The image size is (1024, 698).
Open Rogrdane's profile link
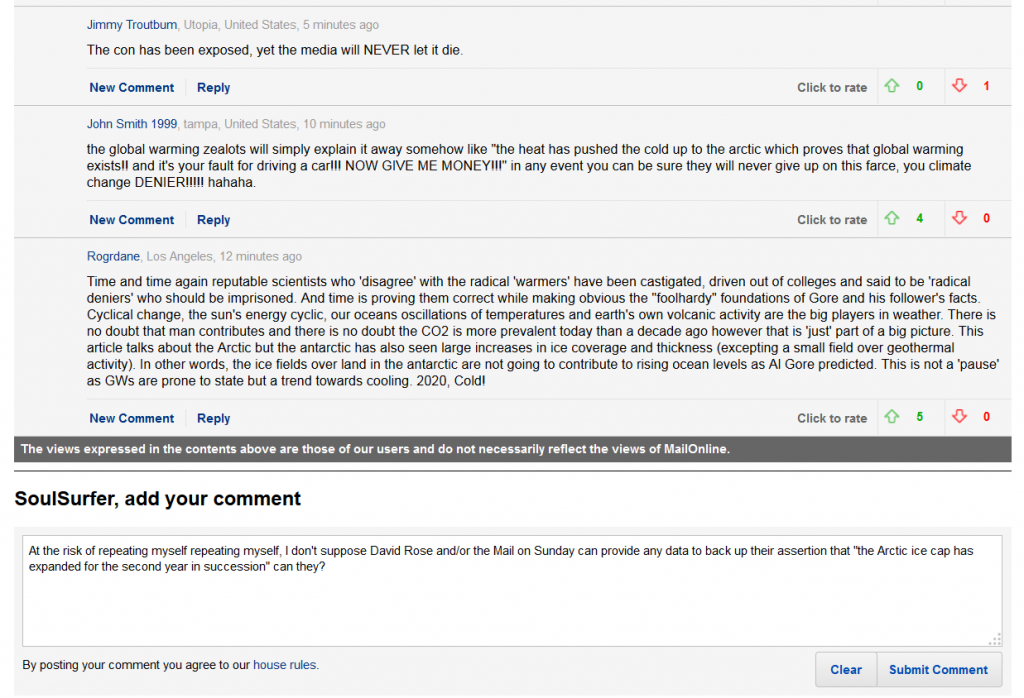click(113, 257)
